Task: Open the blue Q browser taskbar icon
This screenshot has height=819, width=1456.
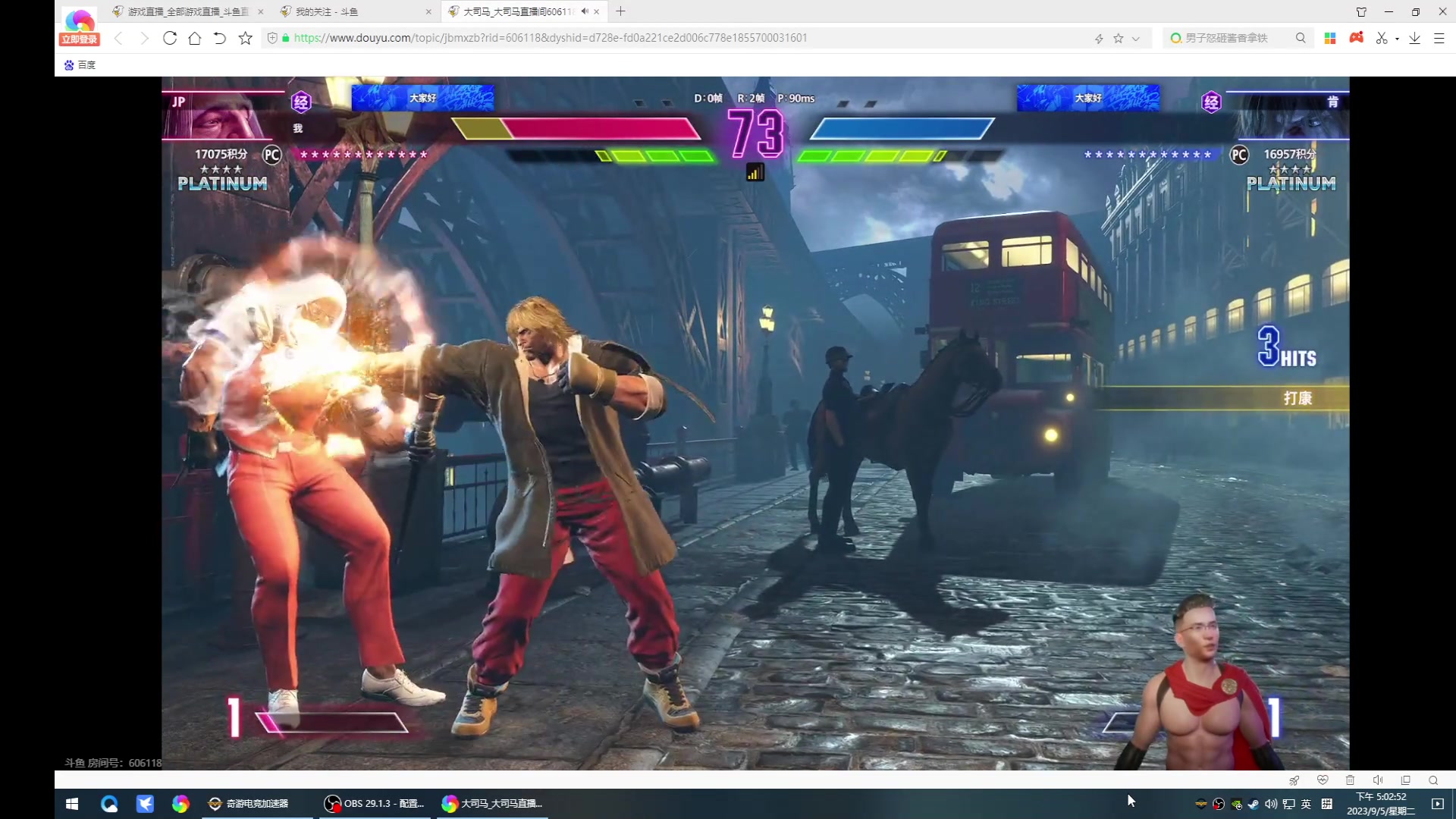Action: [109, 804]
